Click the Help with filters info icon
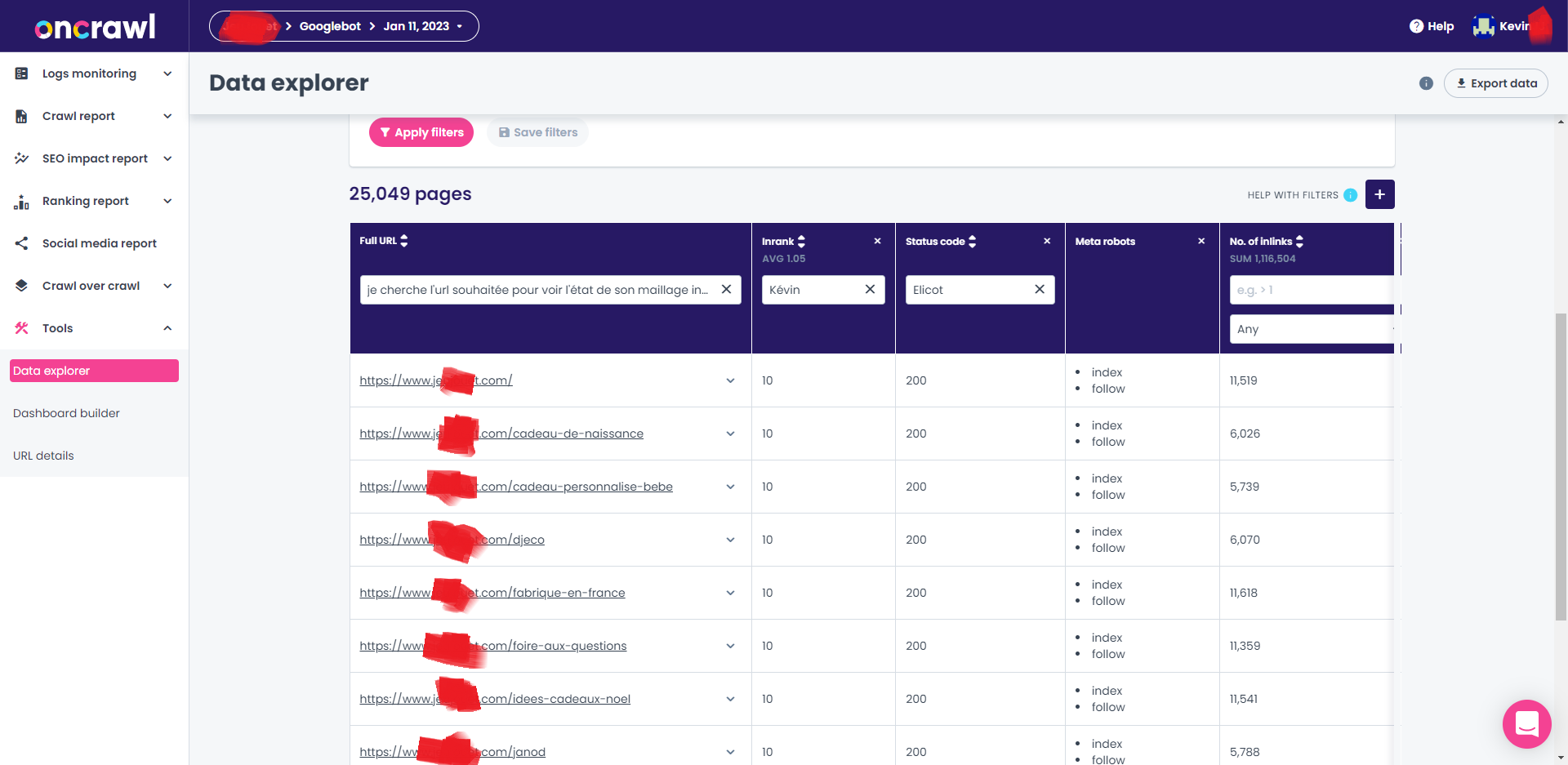This screenshot has height=765, width=1568. point(1350,195)
